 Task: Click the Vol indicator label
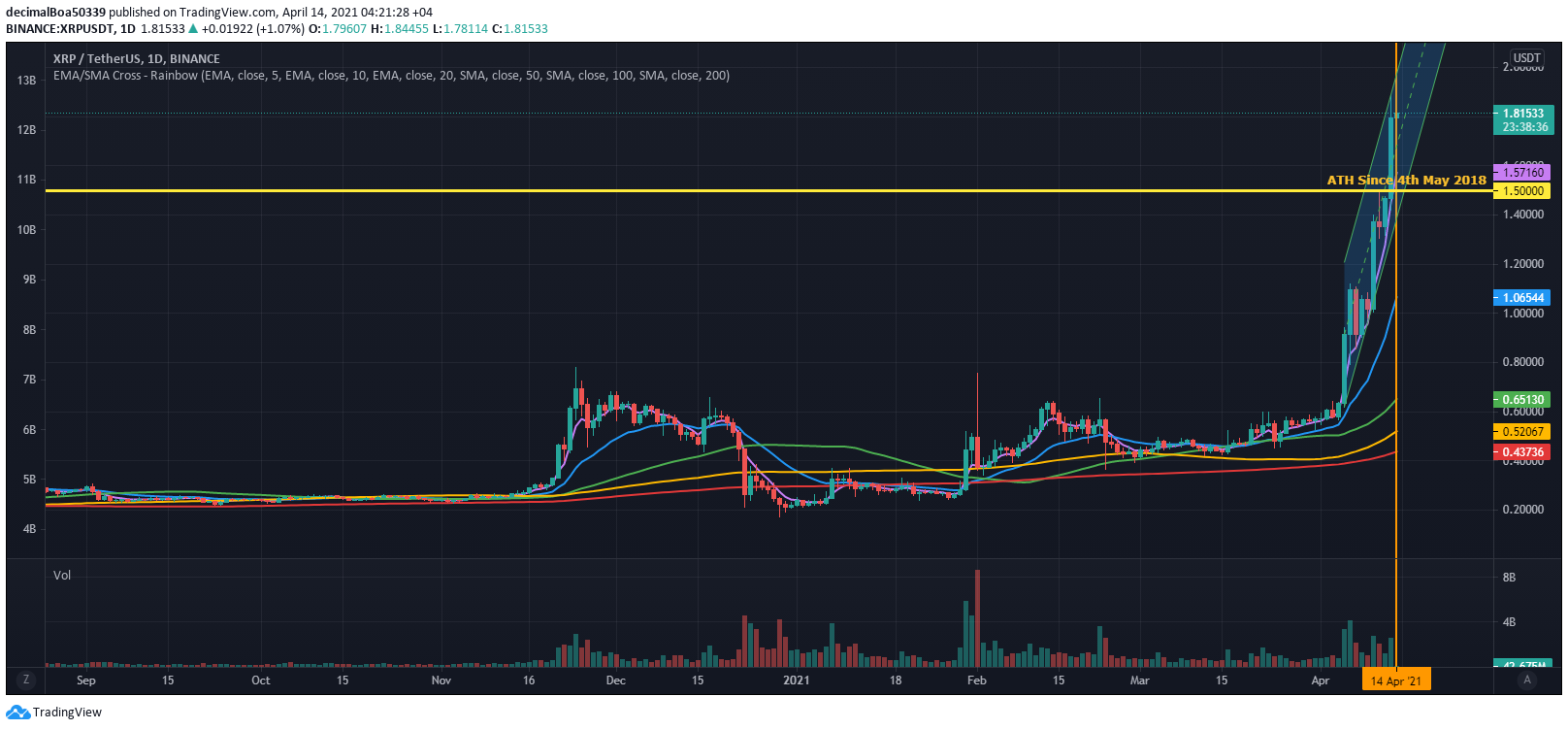62,576
